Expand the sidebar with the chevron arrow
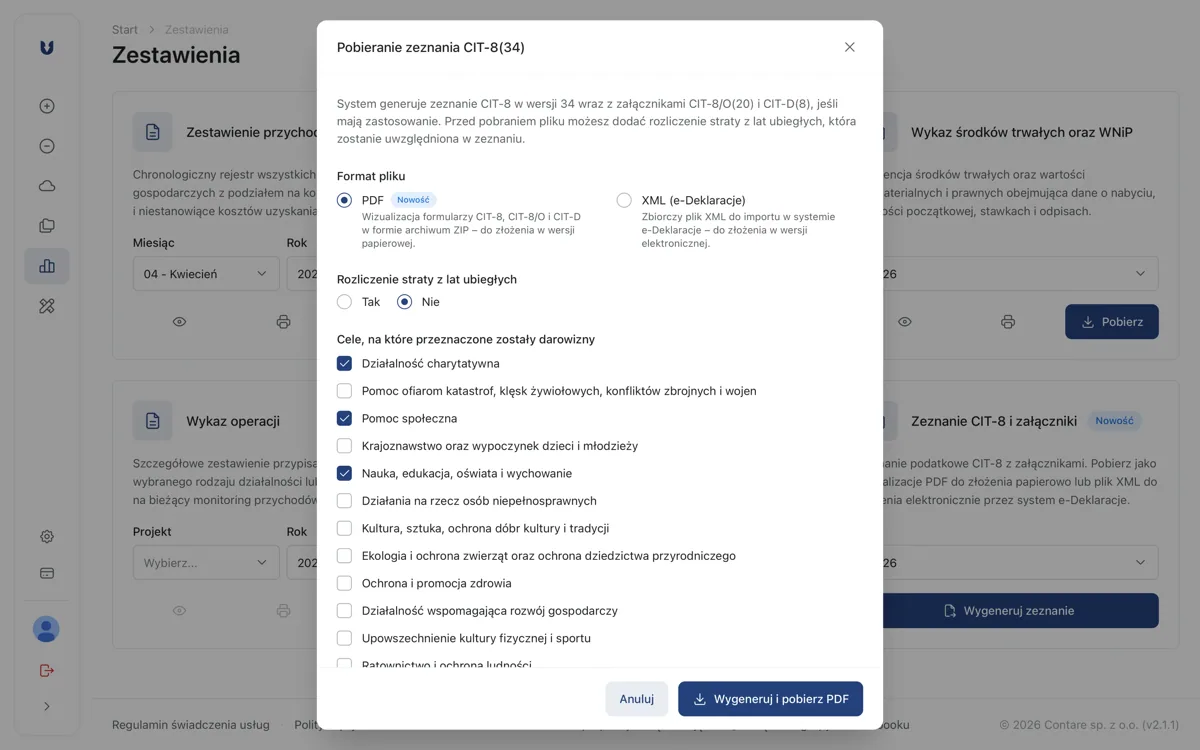This screenshot has width=1200, height=750. click(x=47, y=707)
